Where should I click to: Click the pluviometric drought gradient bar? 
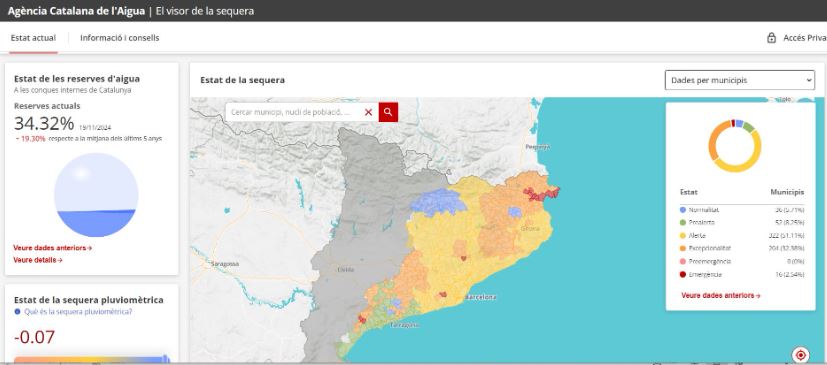pos(92,360)
